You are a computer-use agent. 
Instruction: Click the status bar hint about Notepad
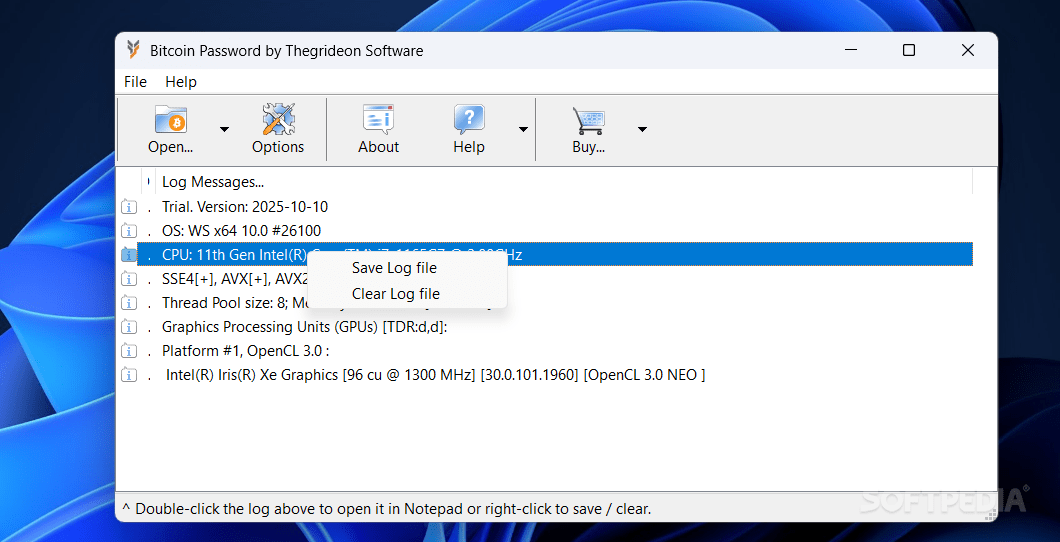[x=386, y=509]
